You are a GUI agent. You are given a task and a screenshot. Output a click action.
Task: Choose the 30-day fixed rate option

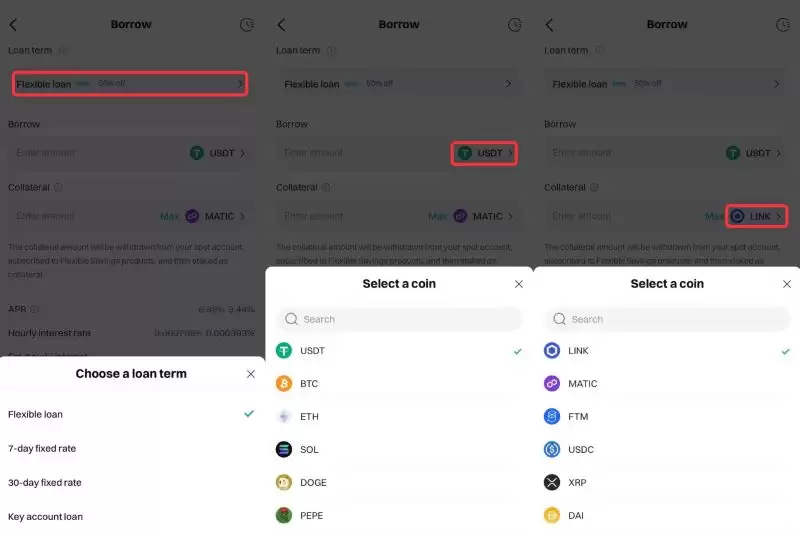45,482
